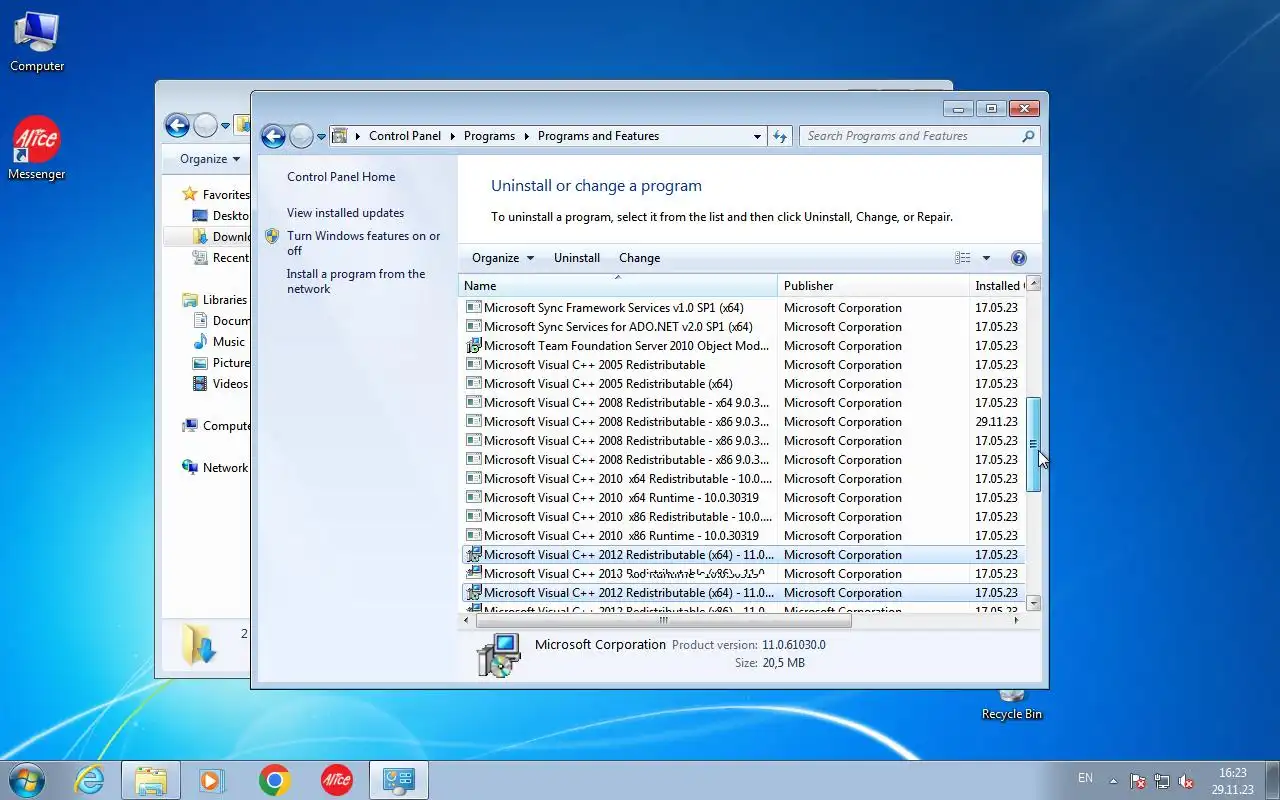Click the Programs breadcrumb
The height and width of the screenshot is (800, 1280).
point(489,136)
